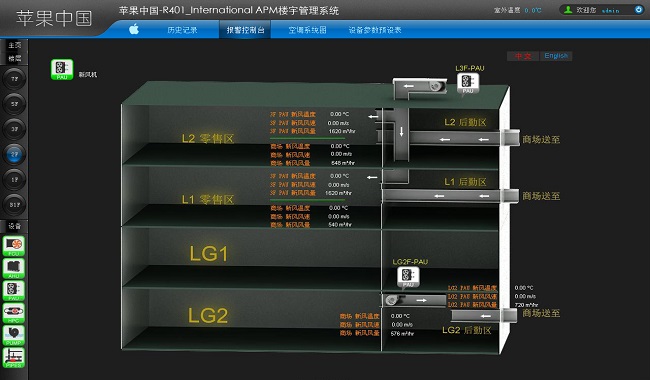Screen dimensions: 650x380
Task: Open the PIPES equipment icon
Action: click(x=14, y=358)
